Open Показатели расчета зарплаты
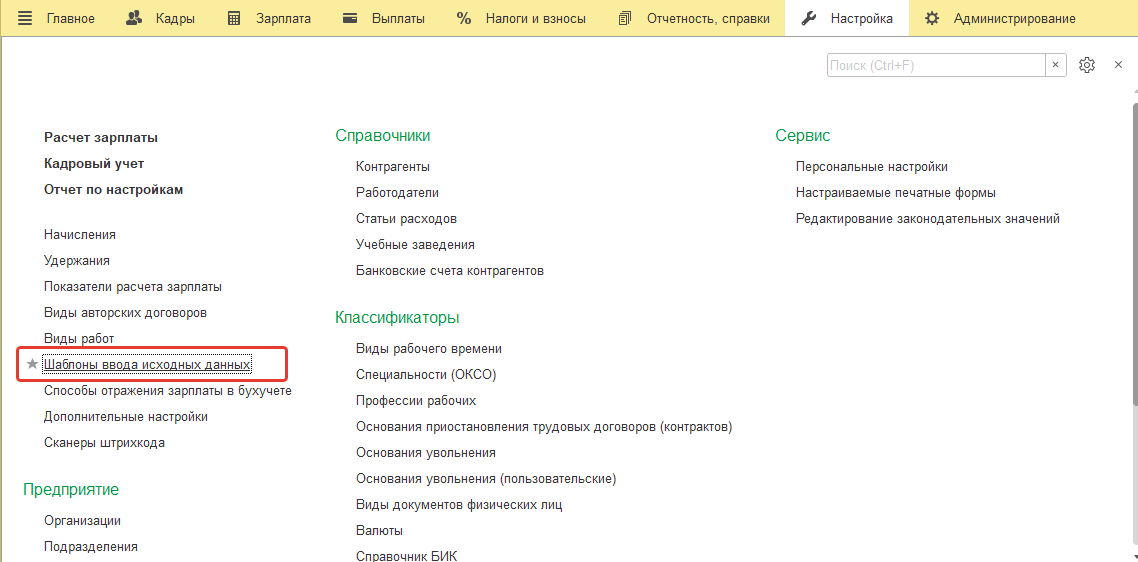1138x562 pixels. point(133,286)
